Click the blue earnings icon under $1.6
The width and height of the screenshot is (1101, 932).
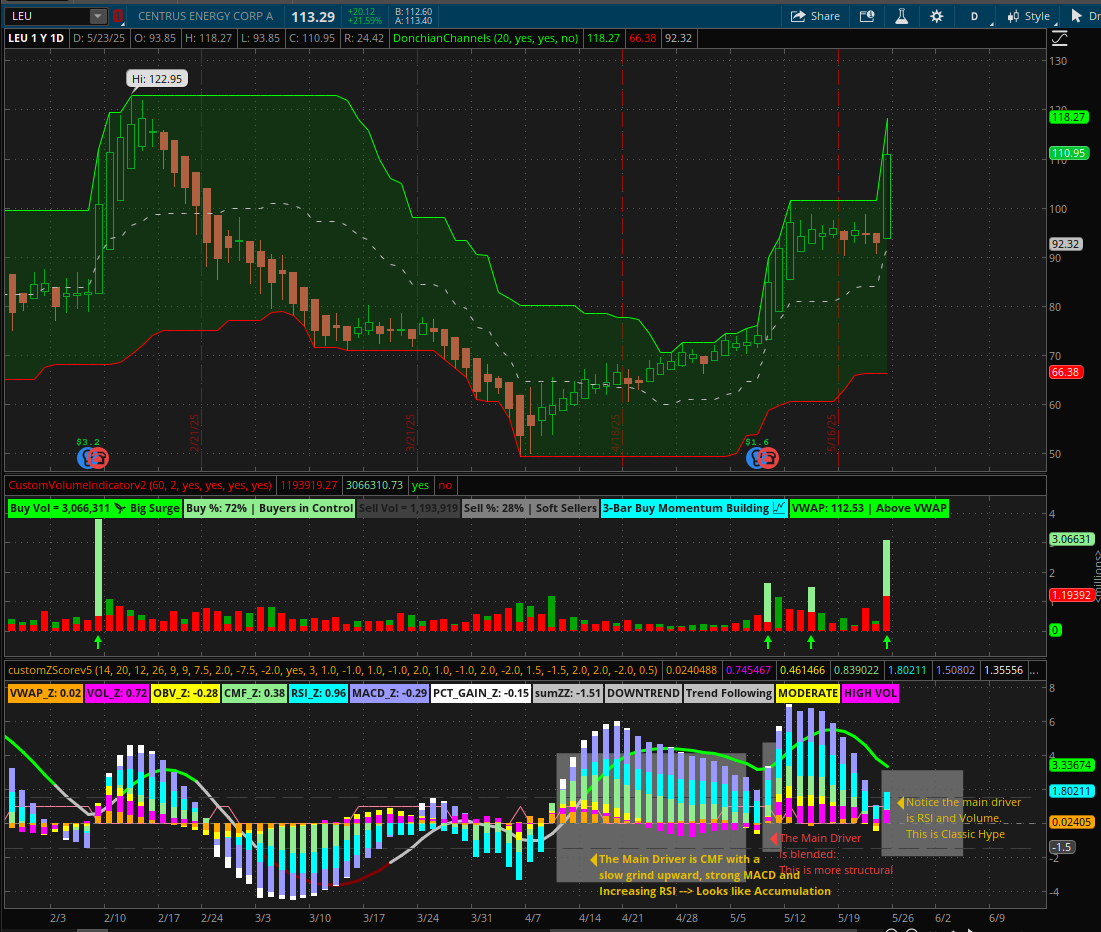click(x=755, y=458)
